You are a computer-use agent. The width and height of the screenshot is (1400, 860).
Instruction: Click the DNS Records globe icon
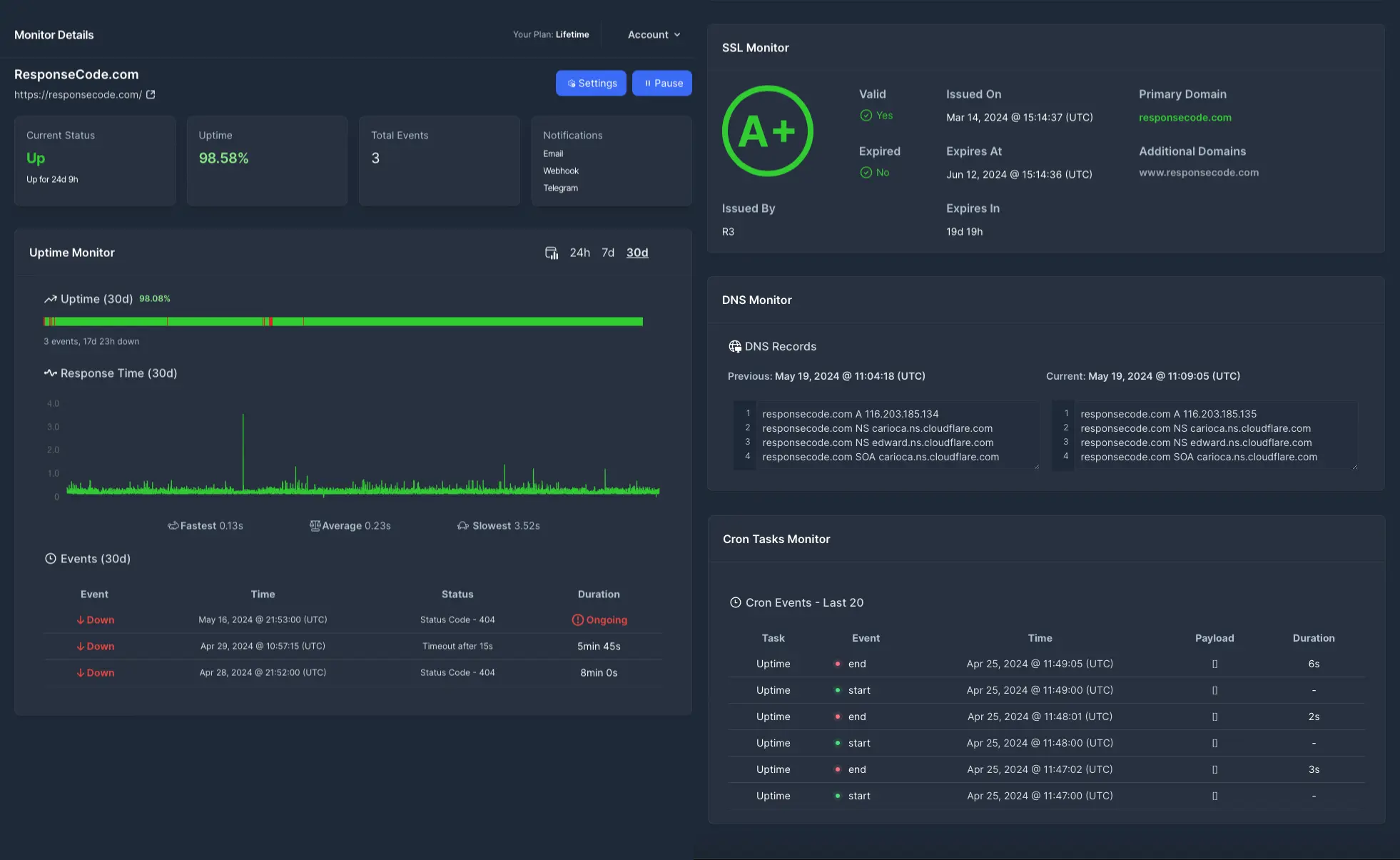coord(734,346)
